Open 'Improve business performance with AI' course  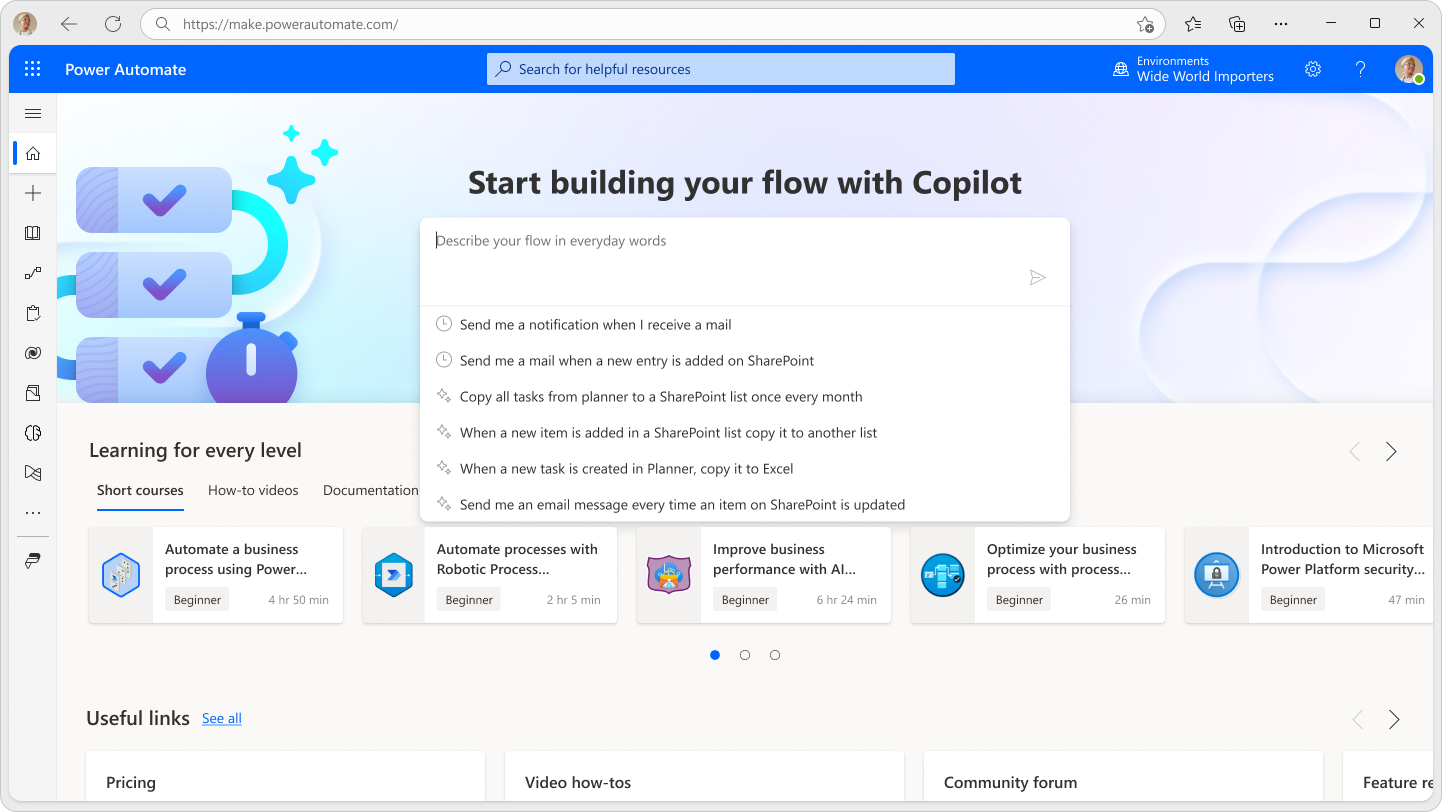coord(764,575)
